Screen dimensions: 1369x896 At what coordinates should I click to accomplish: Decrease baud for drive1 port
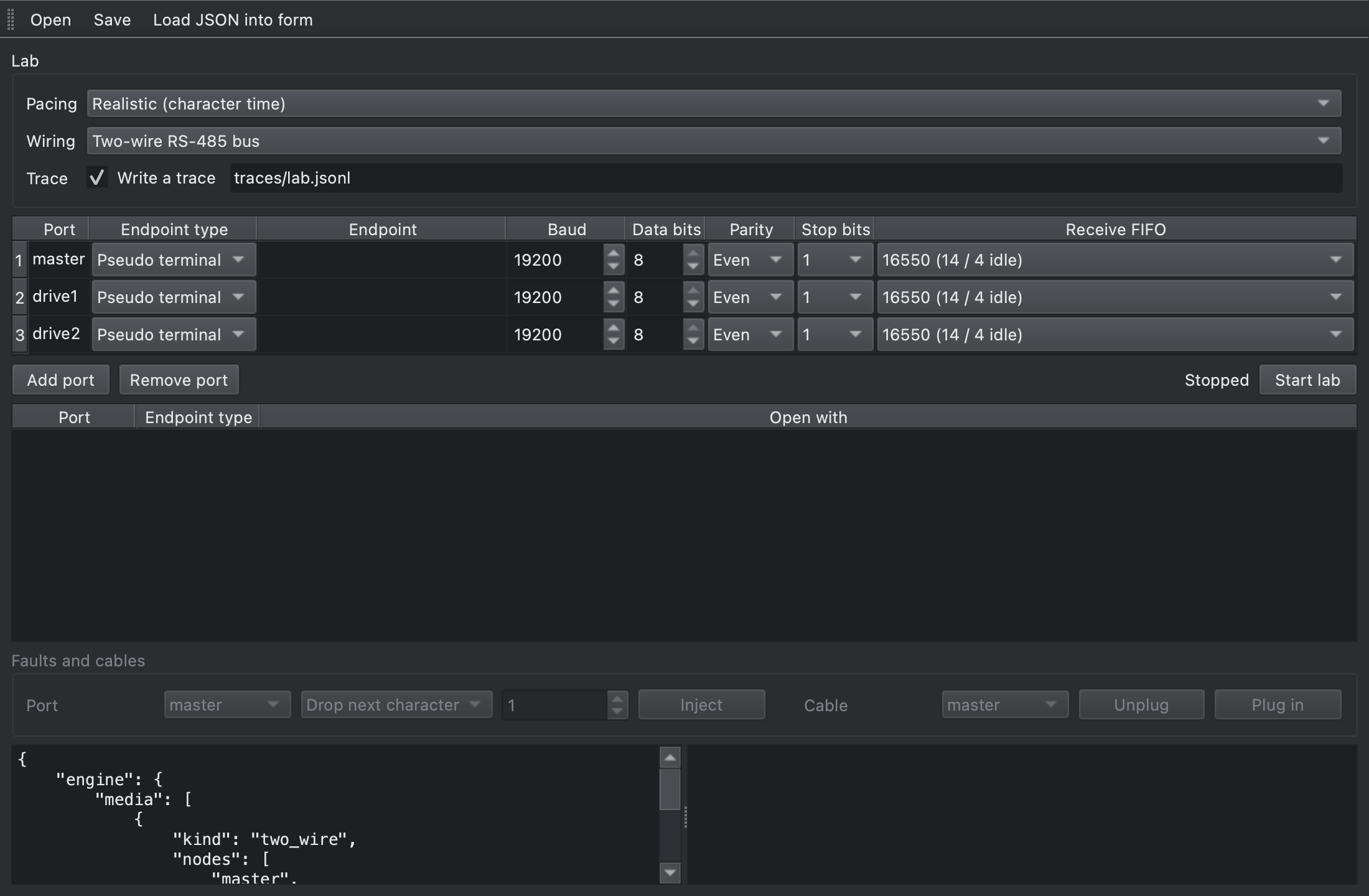pyautogui.click(x=614, y=305)
